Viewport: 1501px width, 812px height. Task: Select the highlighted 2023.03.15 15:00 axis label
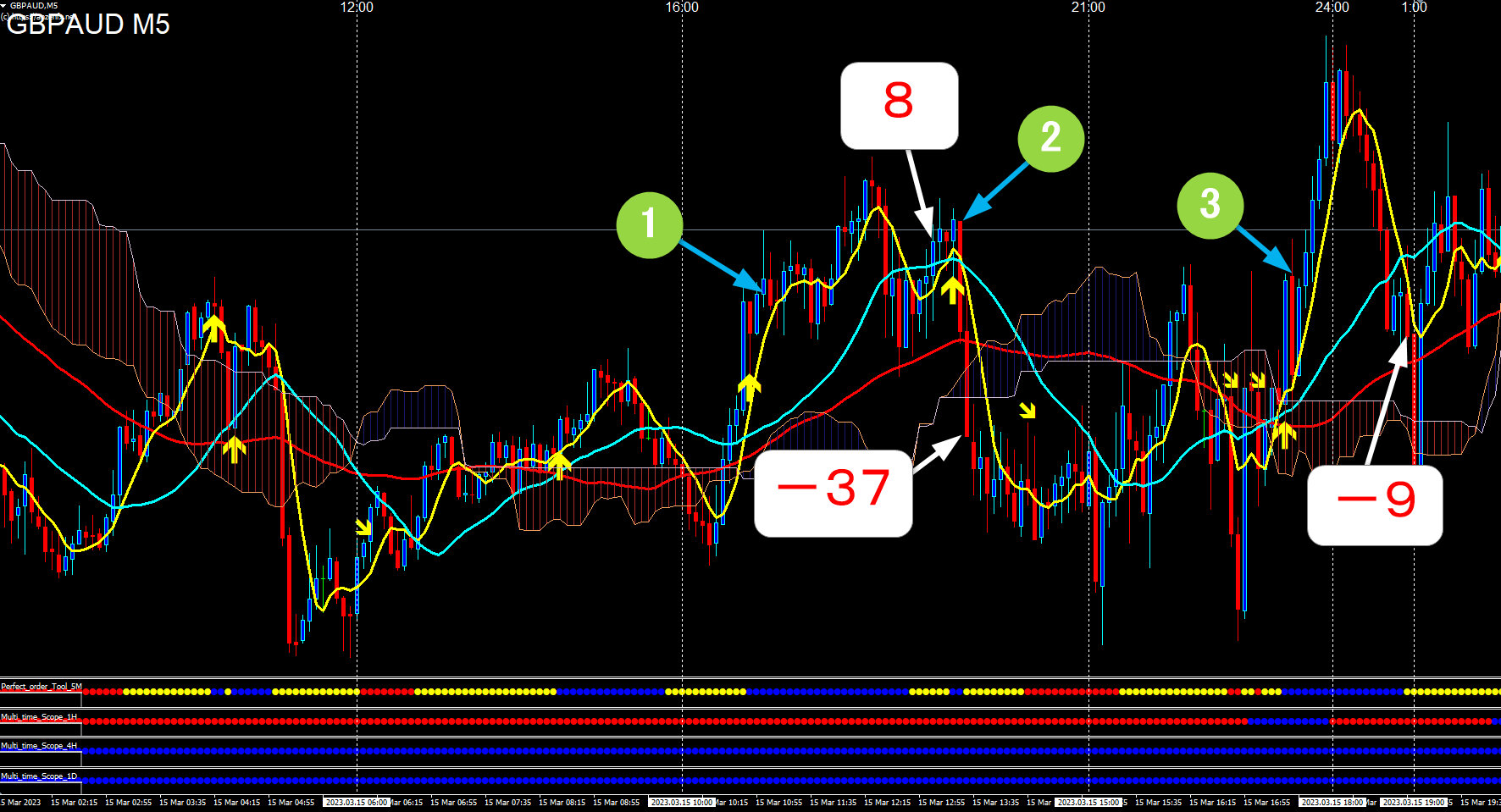[1088, 802]
